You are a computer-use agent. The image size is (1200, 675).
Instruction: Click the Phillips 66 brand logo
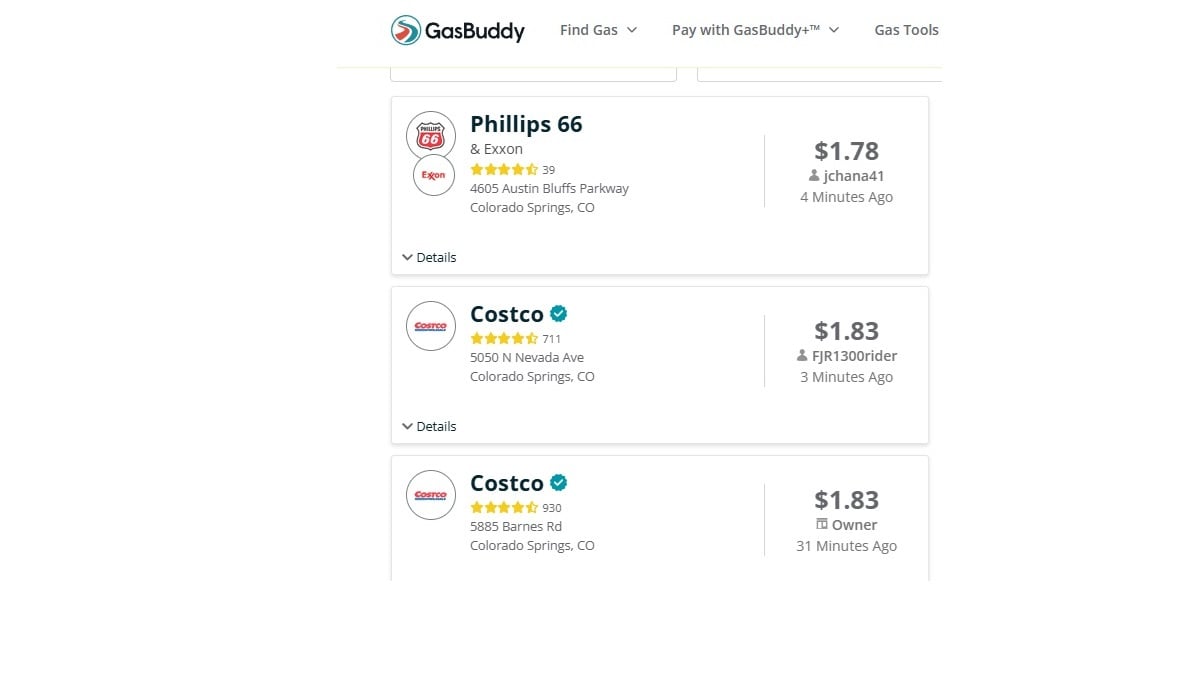pyautogui.click(x=431, y=136)
